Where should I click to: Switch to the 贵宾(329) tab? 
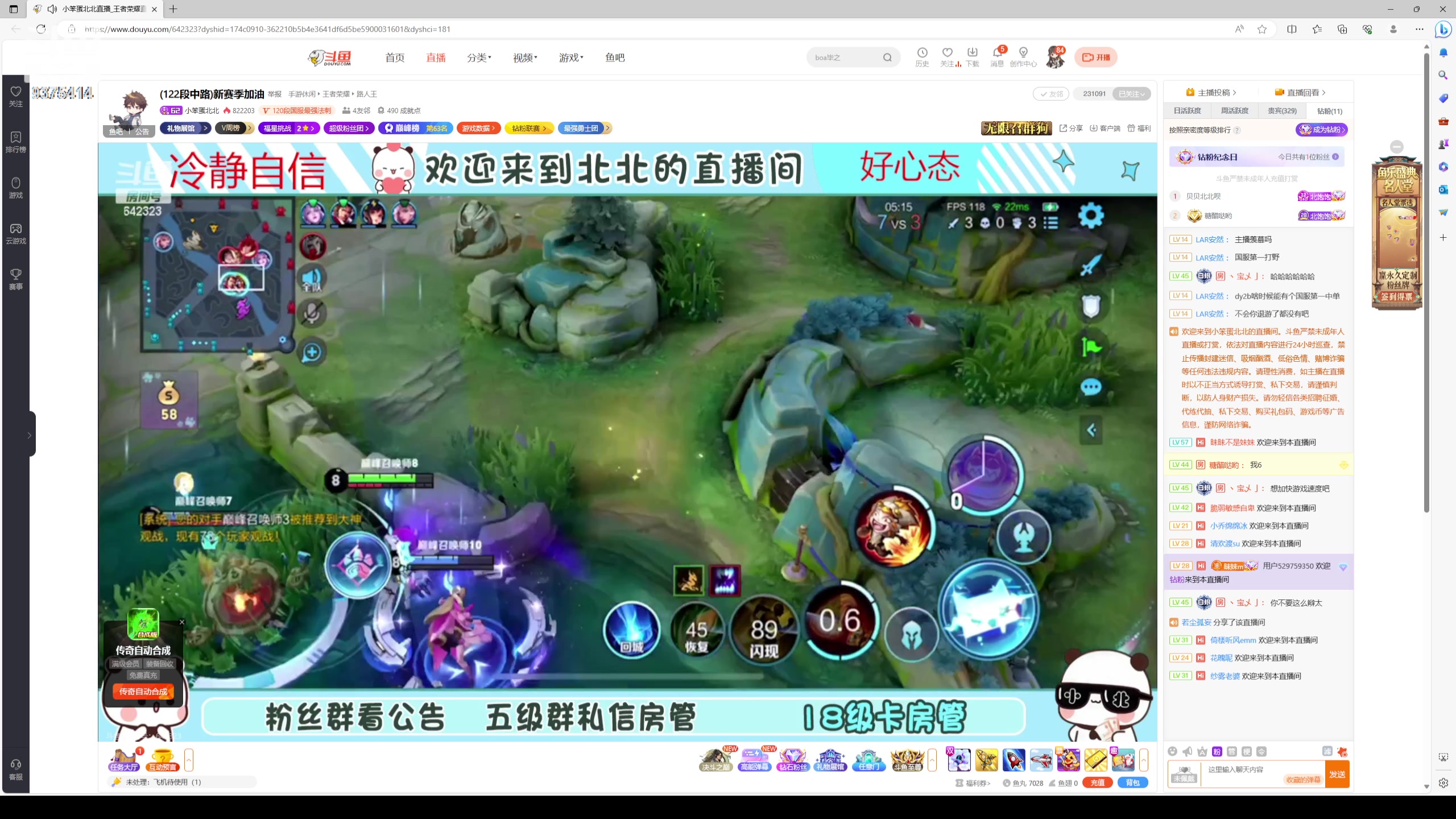[x=1283, y=111]
